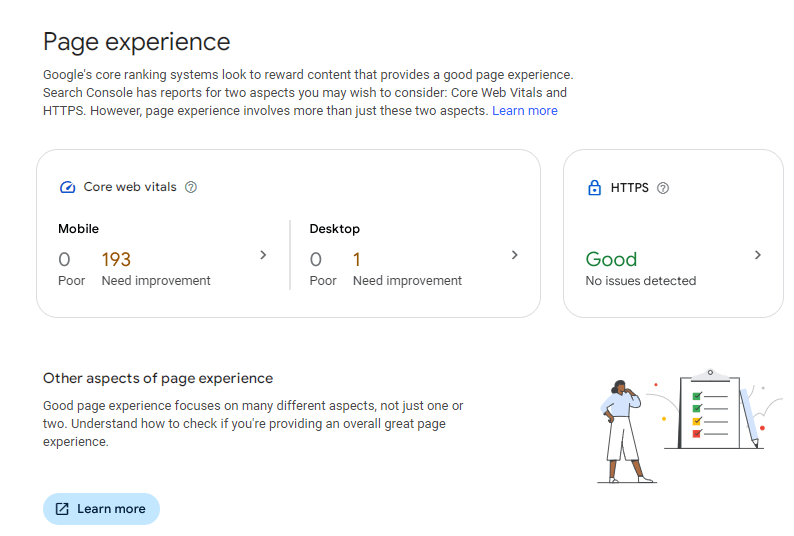This screenshot has height=536, width=794.
Task: Click the Desktop 0 Poor count
Action: tap(315, 260)
